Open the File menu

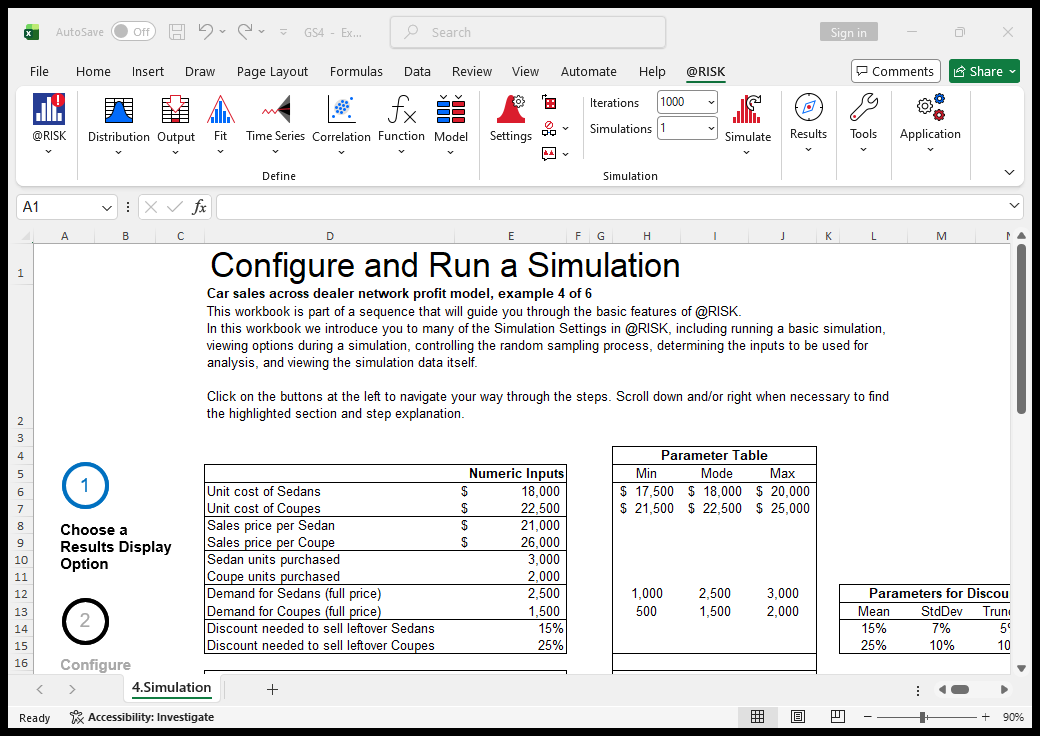coord(39,72)
